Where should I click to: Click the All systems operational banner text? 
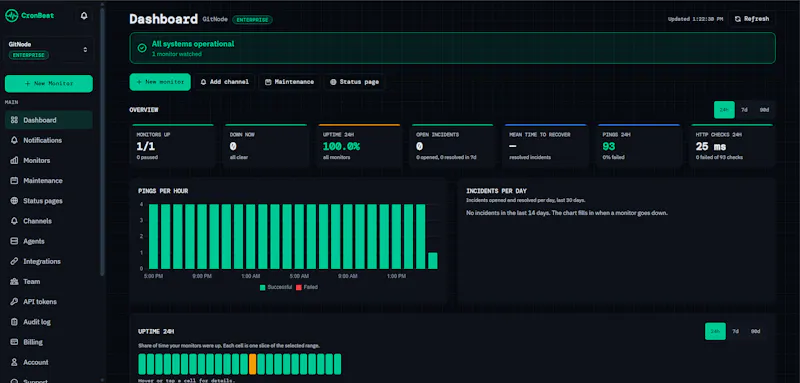193,44
